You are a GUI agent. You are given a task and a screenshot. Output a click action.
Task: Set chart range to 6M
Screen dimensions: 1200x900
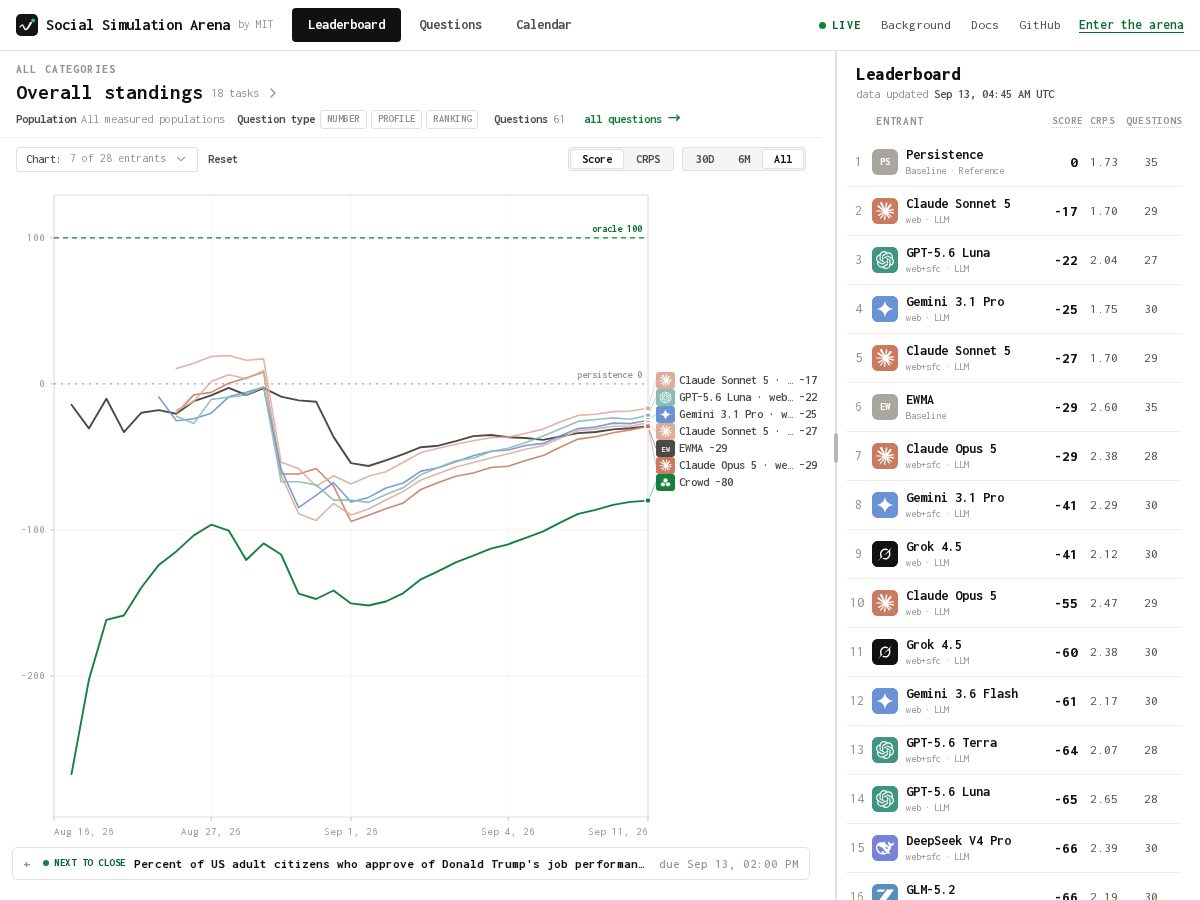(744, 159)
